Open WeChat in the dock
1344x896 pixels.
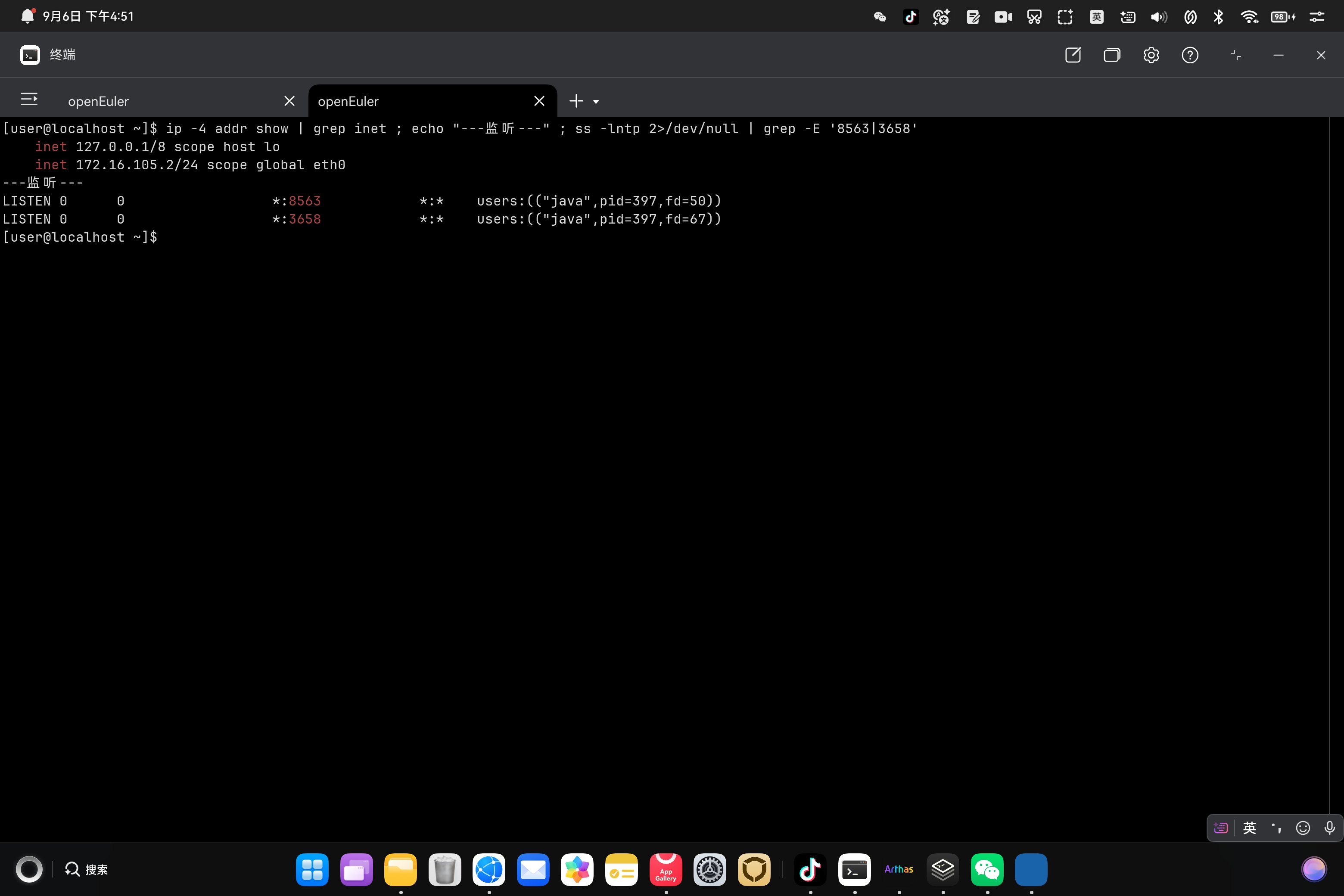pyautogui.click(x=987, y=869)
